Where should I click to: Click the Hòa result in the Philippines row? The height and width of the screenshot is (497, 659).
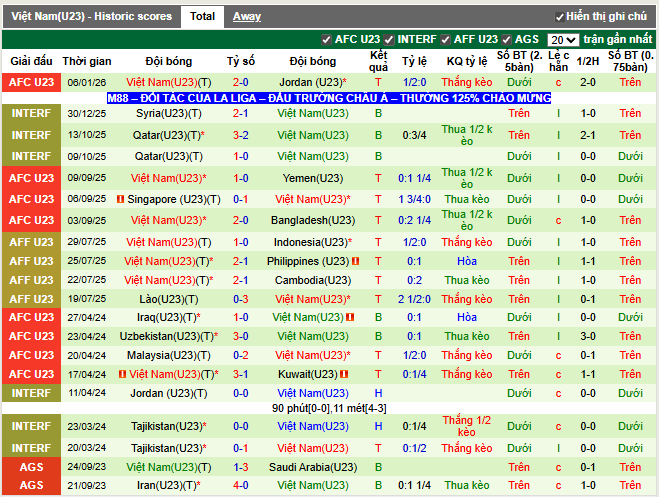[x=467, y=261]
